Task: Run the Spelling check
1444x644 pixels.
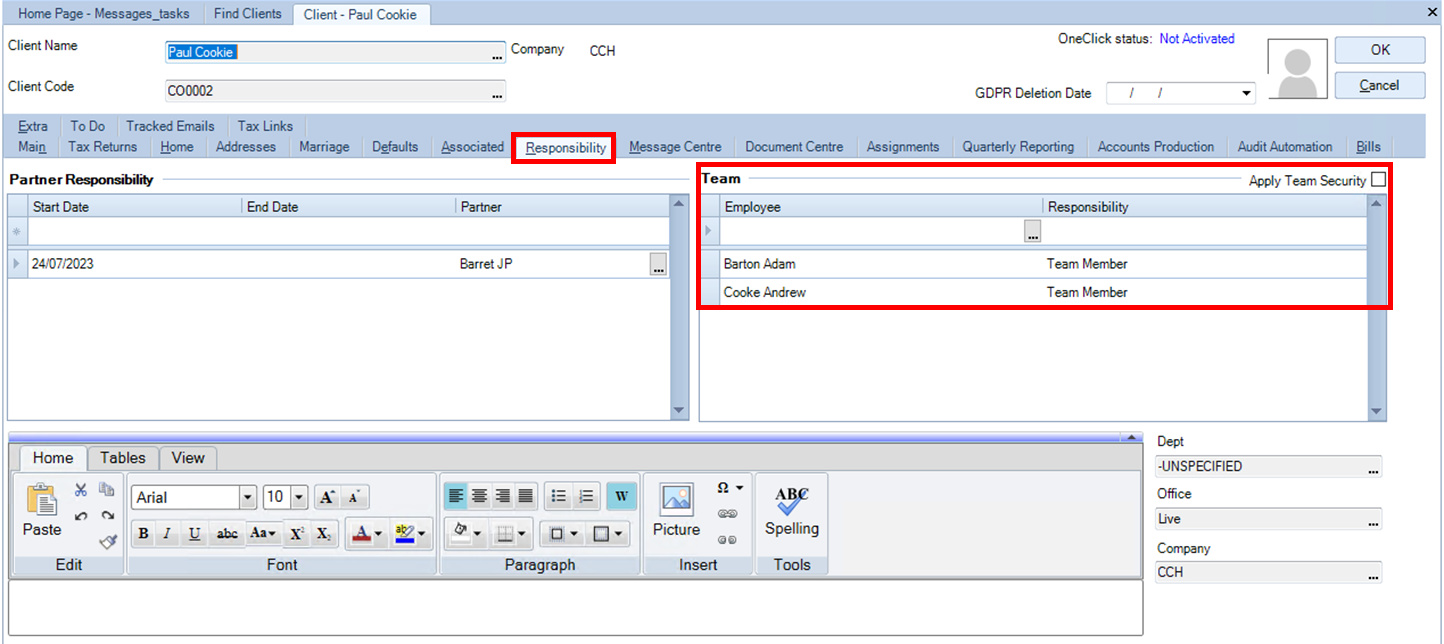Action: pos(792,511)
